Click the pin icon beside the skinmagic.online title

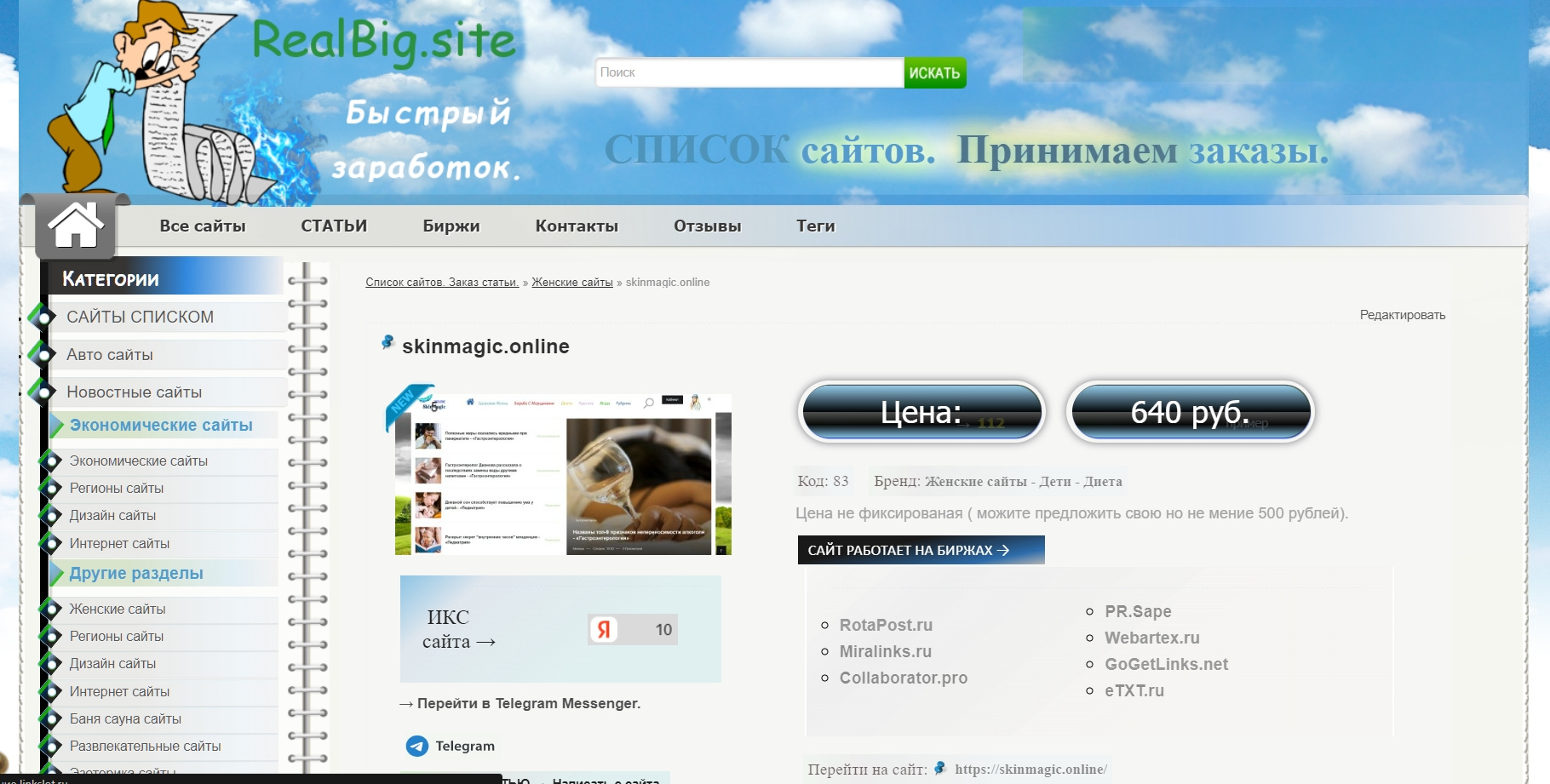(387, 342)
